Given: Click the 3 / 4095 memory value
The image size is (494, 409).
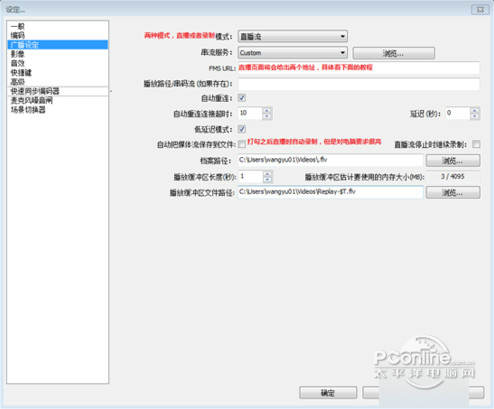Looking at the screenshot, I should coord(452,177).
